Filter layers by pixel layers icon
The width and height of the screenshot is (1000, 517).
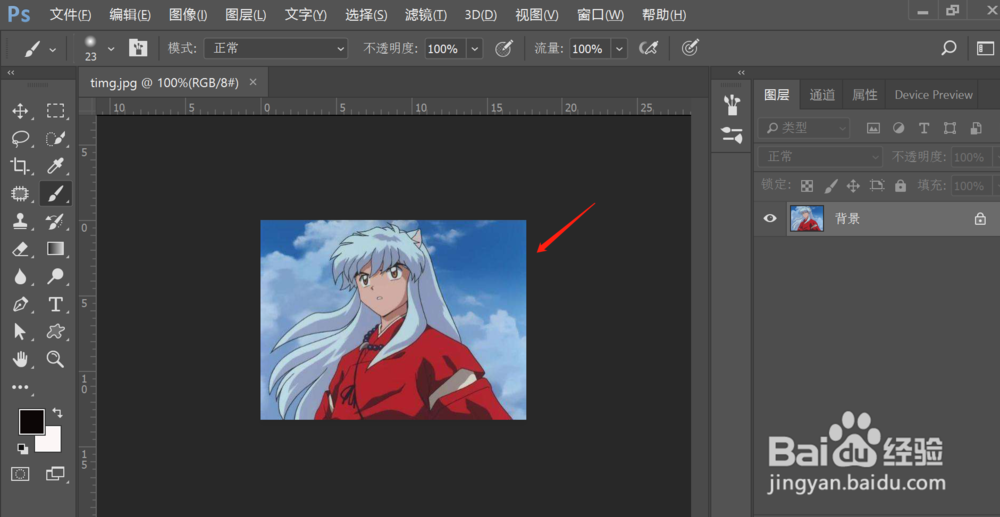point(873,128)
